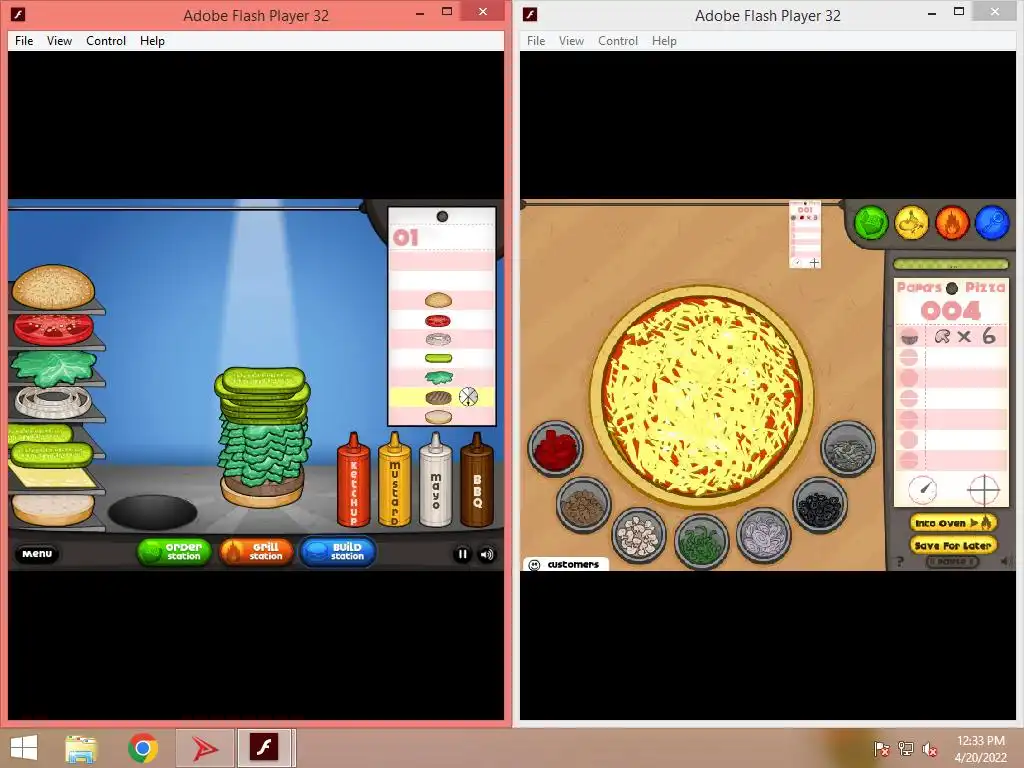Click the red arrow taskbar app
This screenshot has height=768, width=1024.
tap(205, 748)
